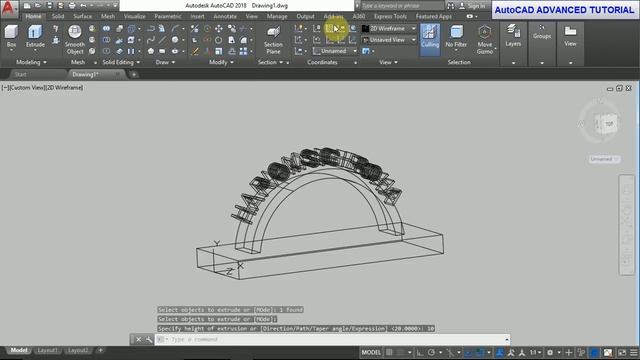Close the command line with X icon
This screenshot has width=640, height=360.
click(138, 339)
